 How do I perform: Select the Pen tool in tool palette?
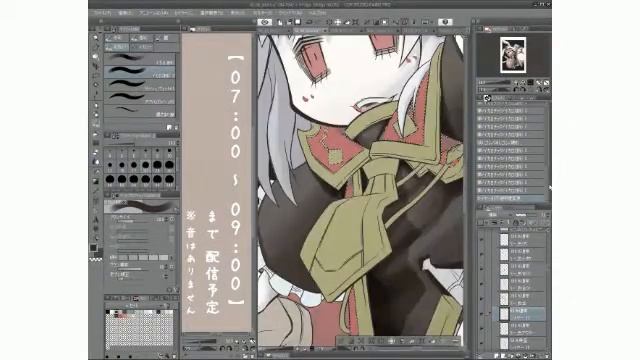pos(96,106)
